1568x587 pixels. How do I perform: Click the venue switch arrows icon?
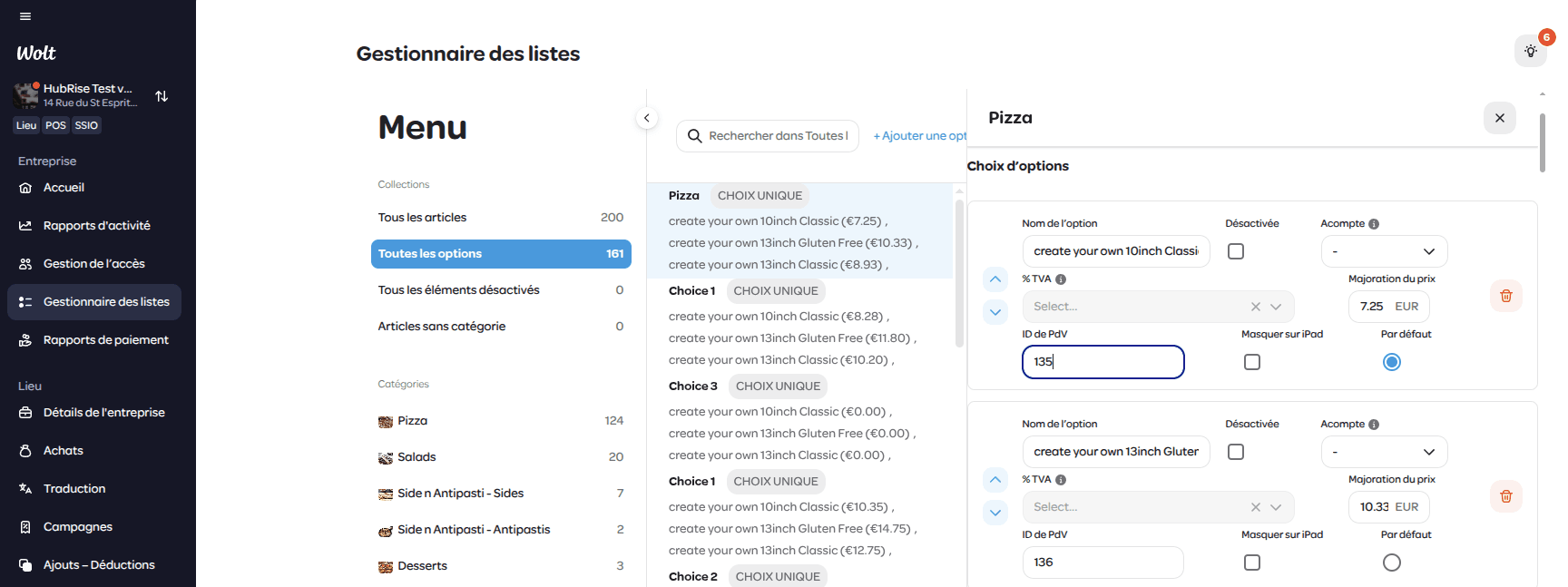tap(162, 96)
